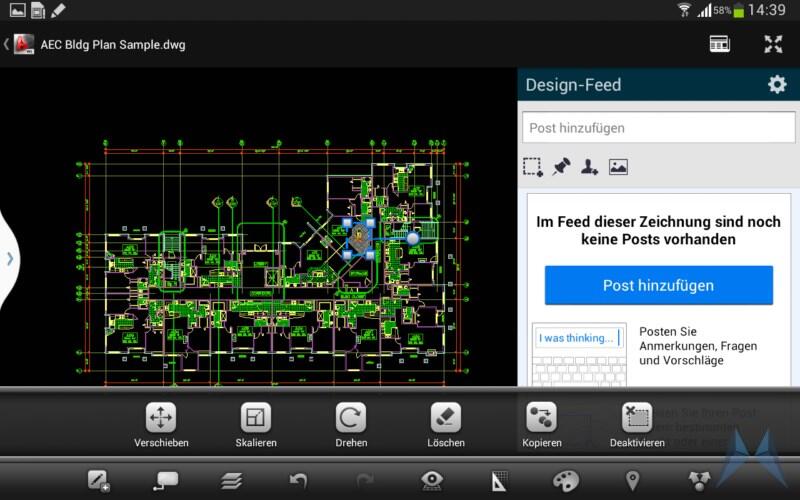This screenshot has width=800, height=500.
Task: Attach an image to the post
Action: (618, 167)
